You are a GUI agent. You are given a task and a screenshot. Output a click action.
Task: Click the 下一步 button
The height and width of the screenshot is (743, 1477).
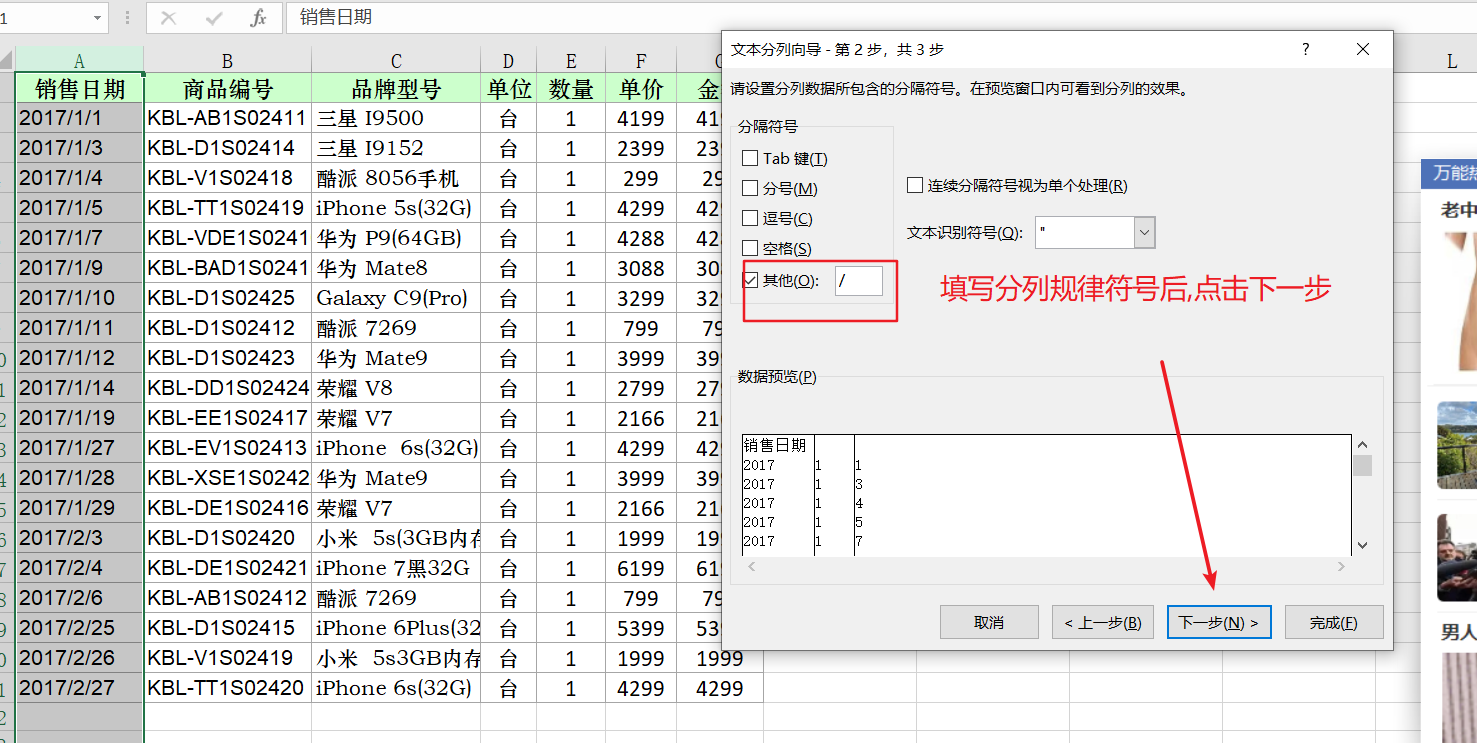pyautogui.click(x=1219, y=621)
